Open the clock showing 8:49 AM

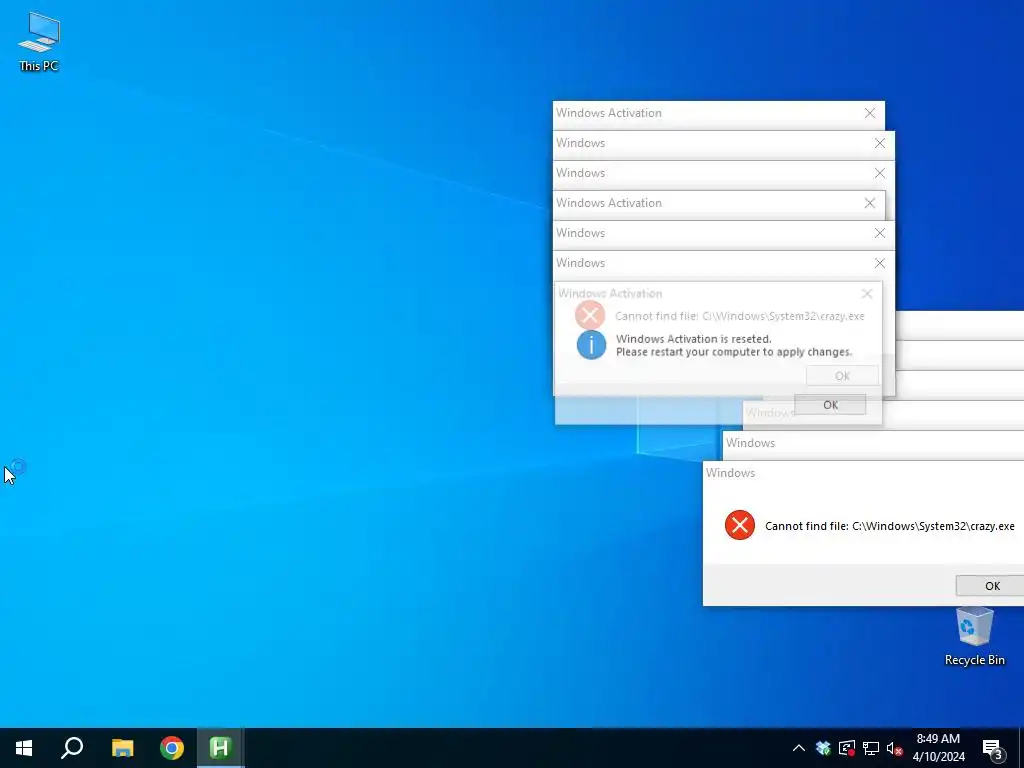click(938, 748)
